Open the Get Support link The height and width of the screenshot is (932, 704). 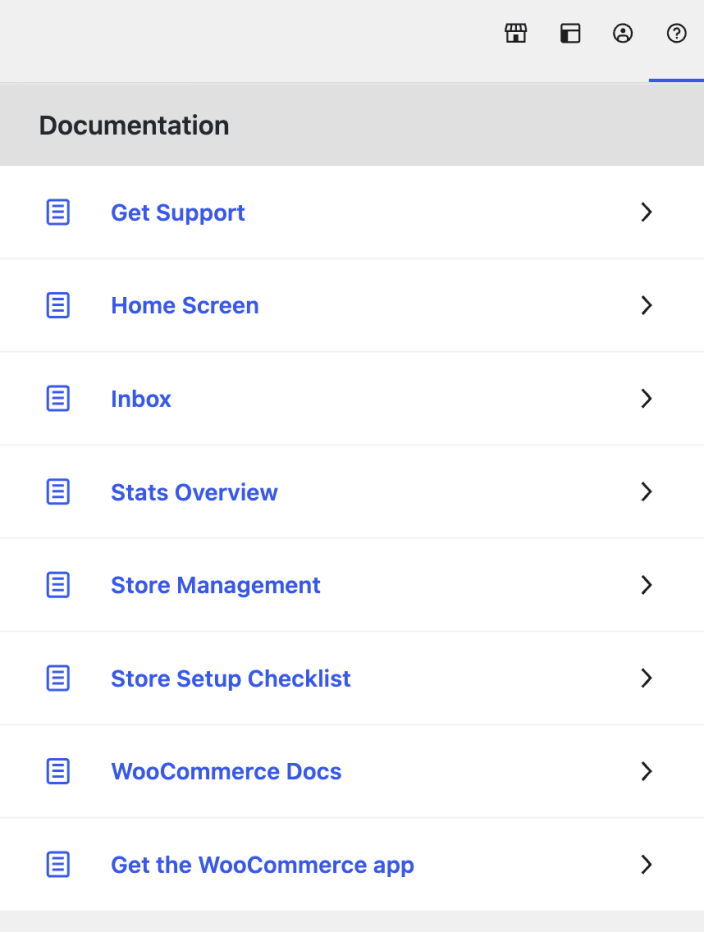coord(178,213)
